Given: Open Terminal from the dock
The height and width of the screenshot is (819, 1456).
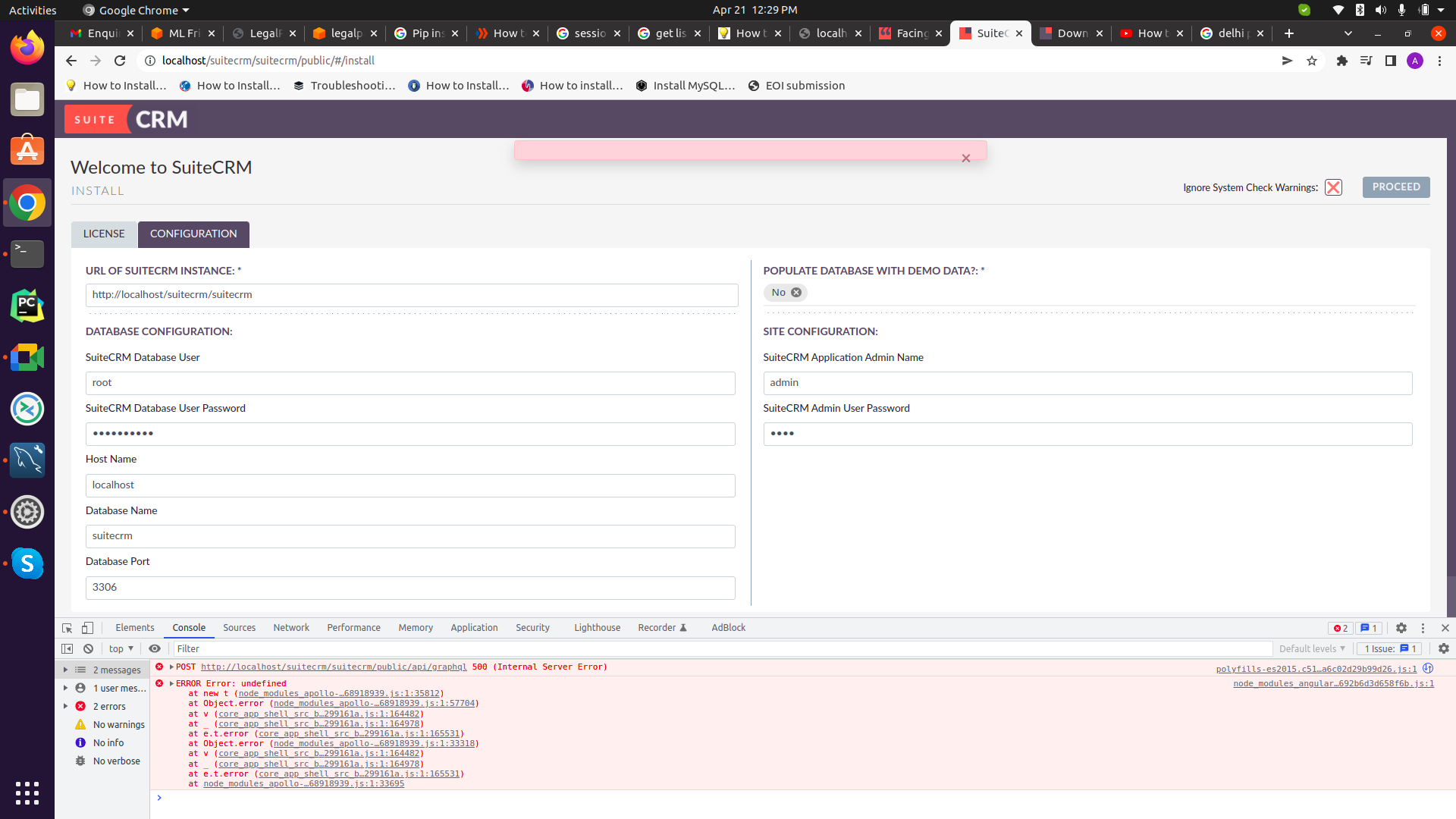Looking at the screenshot, I should (x=27, y=254).
